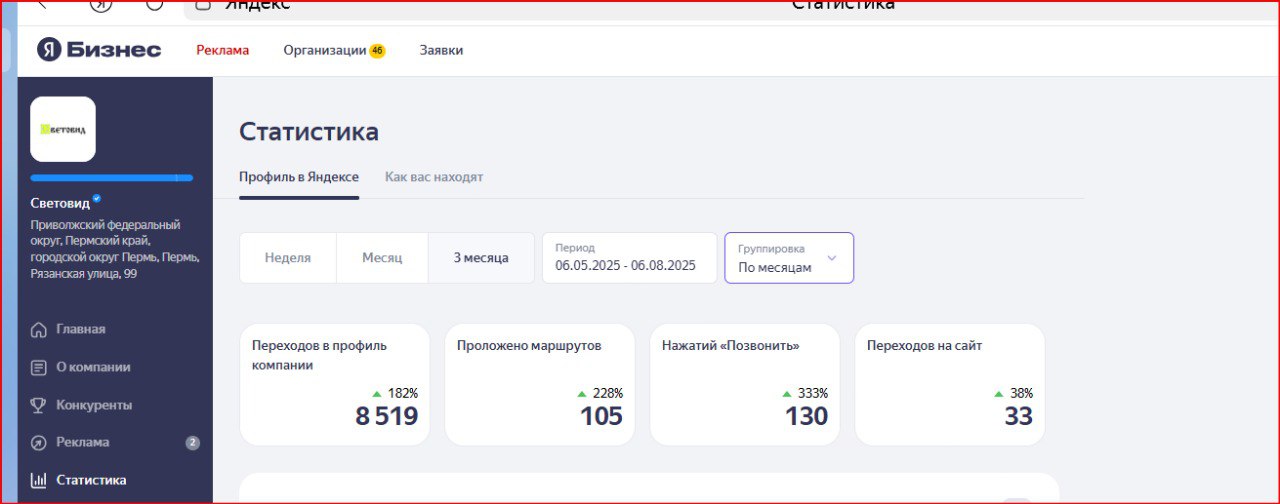Open Реклама section in the sidebar
The width and height of the screenshot is (1280, 504).
tap(82, 442)
